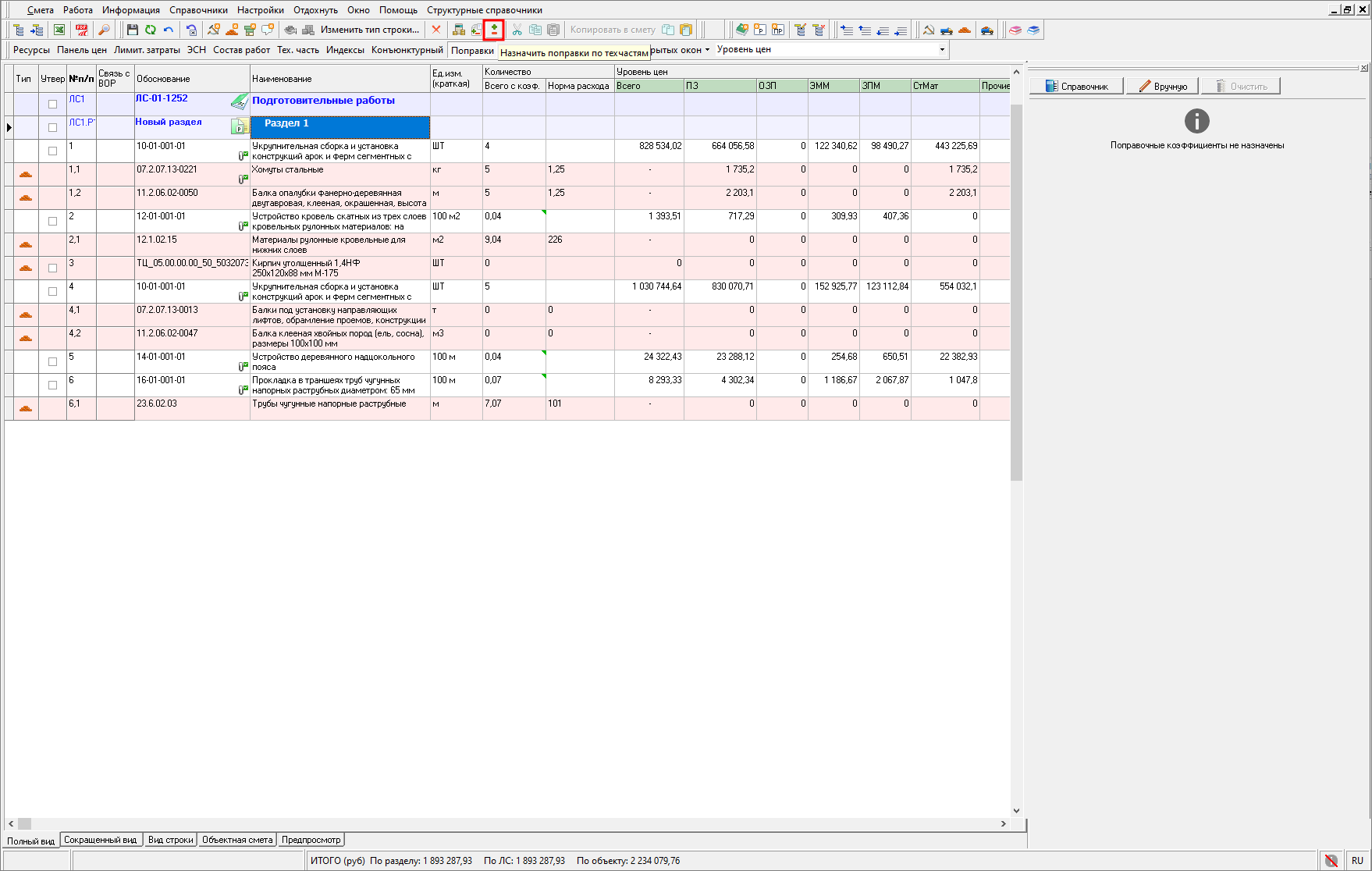Click the blue Undo arrow icon
The image size is (1372, 871).
click(169, 30)
